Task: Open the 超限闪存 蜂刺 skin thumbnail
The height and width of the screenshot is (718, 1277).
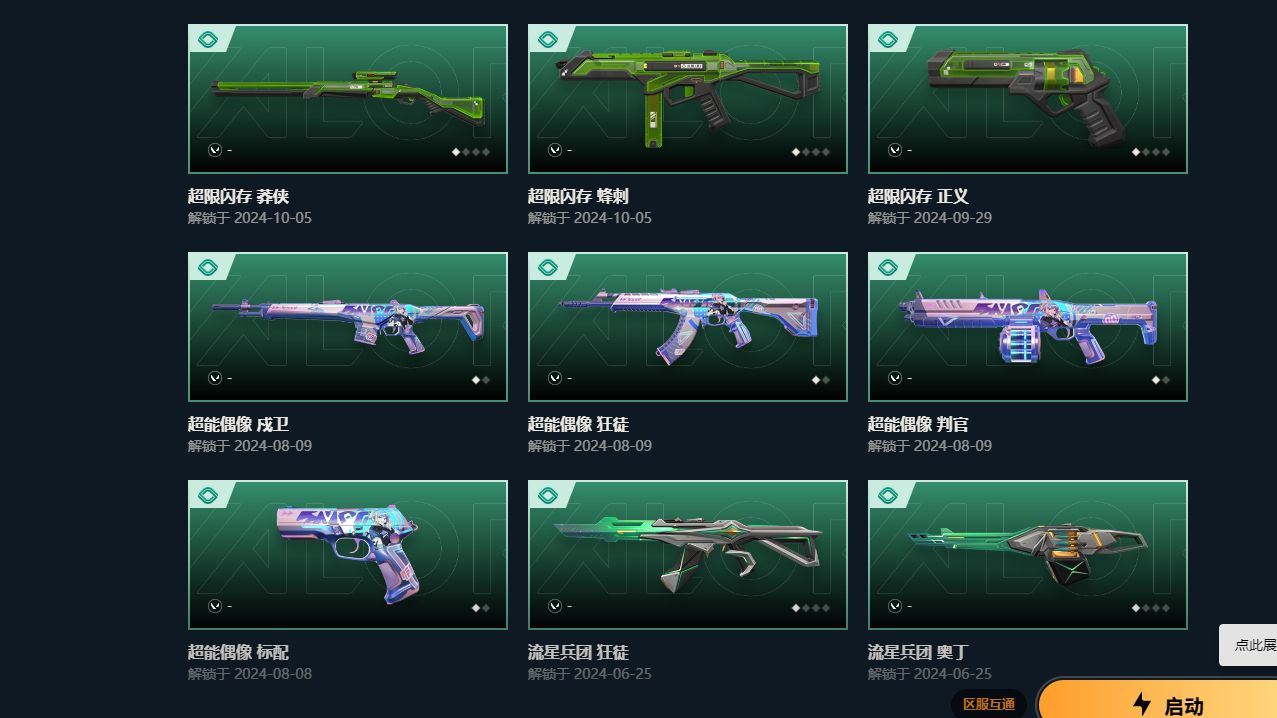Action: (x=688, y=99)
